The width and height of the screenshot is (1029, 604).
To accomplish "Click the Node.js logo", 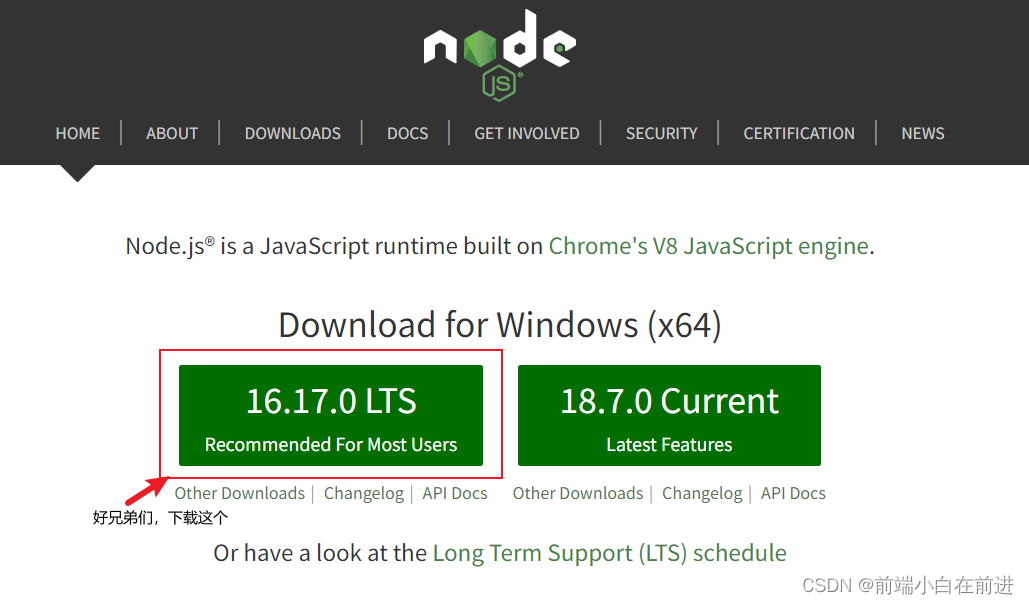I will tap(500, 55).
